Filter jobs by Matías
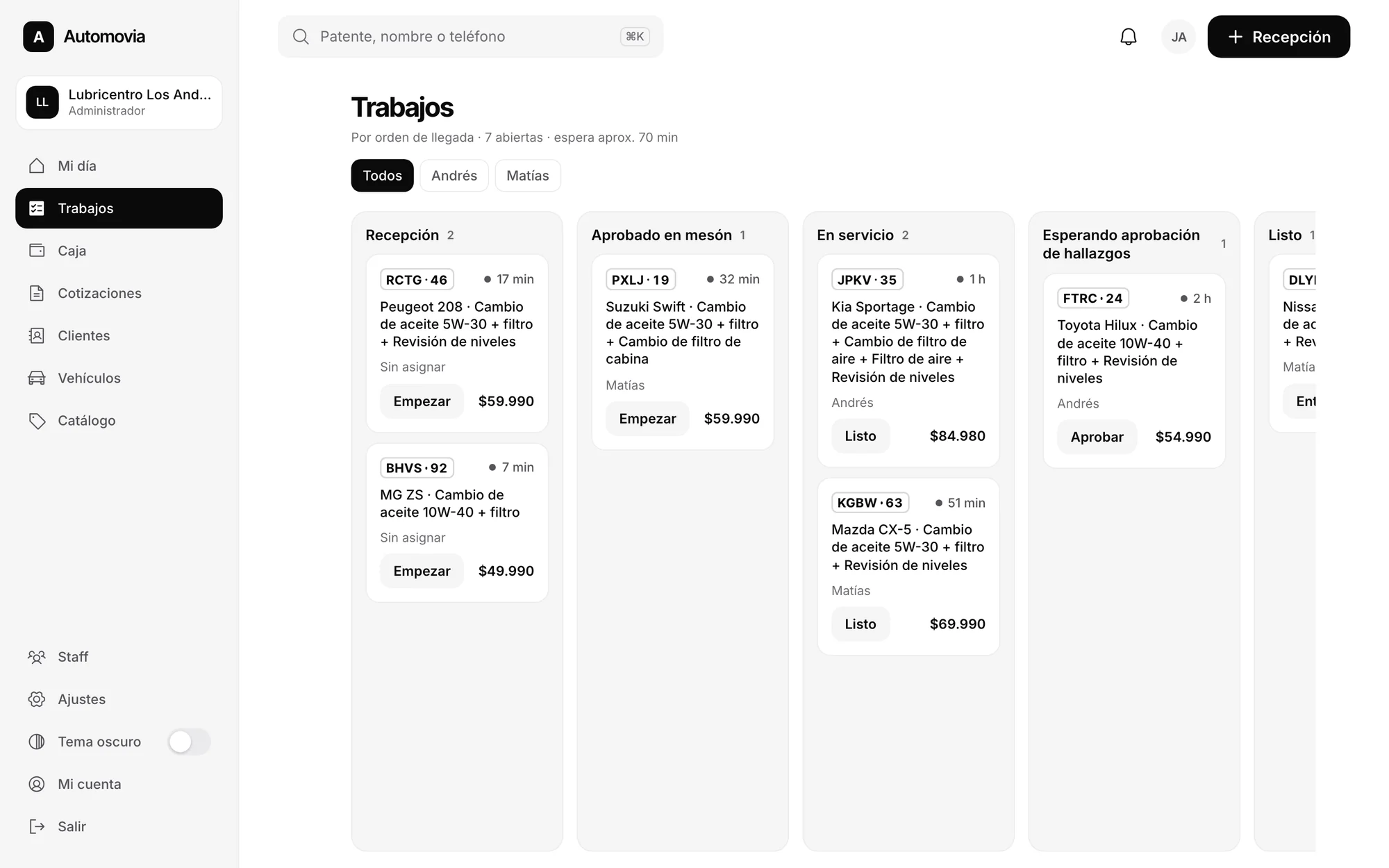1389x868 pixels. [x=528, y=176]
